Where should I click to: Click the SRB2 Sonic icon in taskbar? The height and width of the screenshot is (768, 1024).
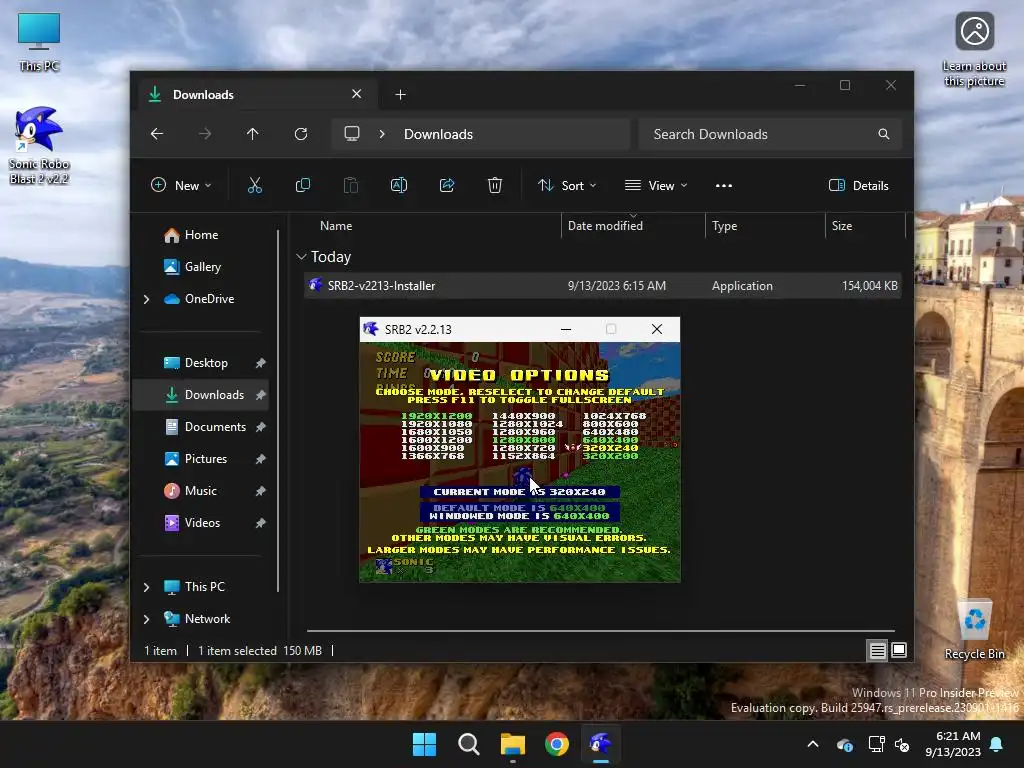(x=601, y=744)
